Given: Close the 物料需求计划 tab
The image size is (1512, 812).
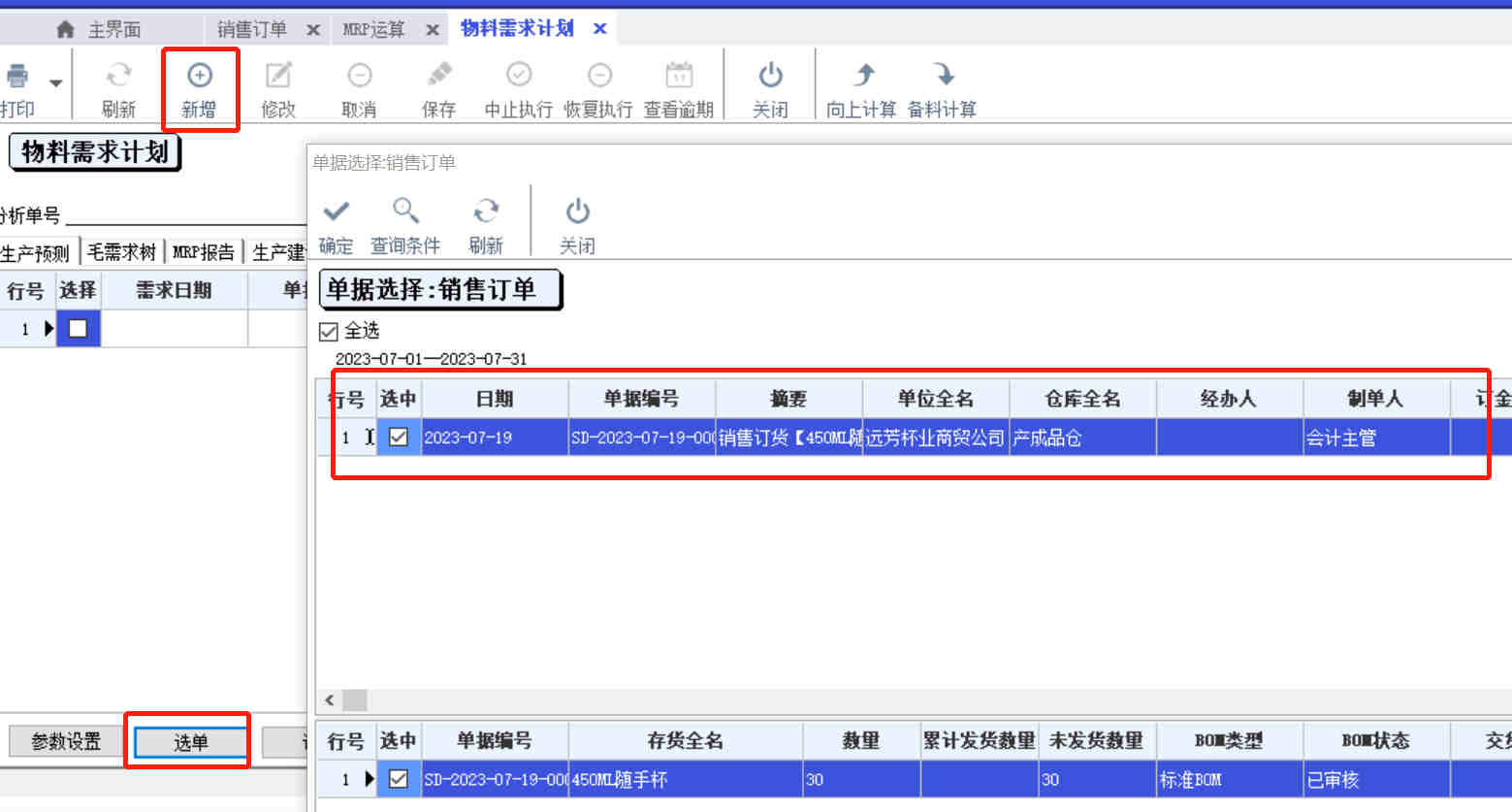Looking at the screenshot, I should 600,29.
